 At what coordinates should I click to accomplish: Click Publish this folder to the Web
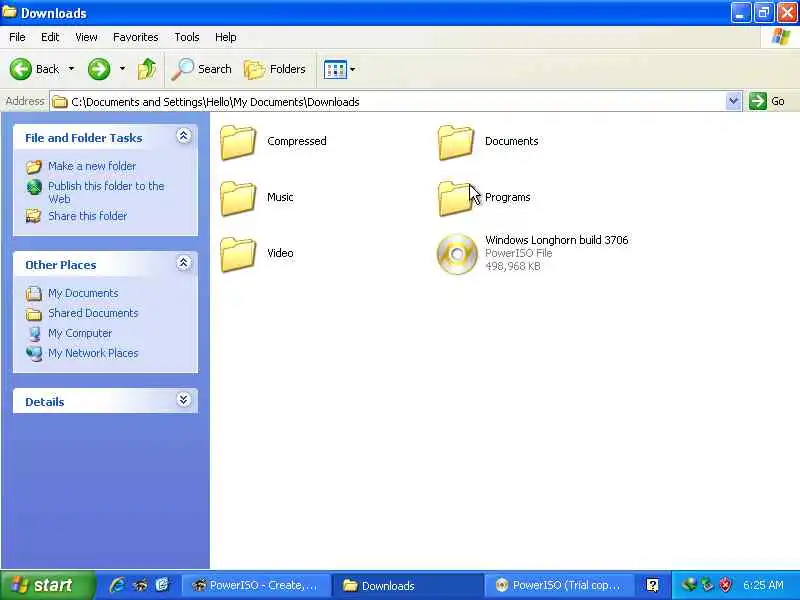[x=106, y=192]
